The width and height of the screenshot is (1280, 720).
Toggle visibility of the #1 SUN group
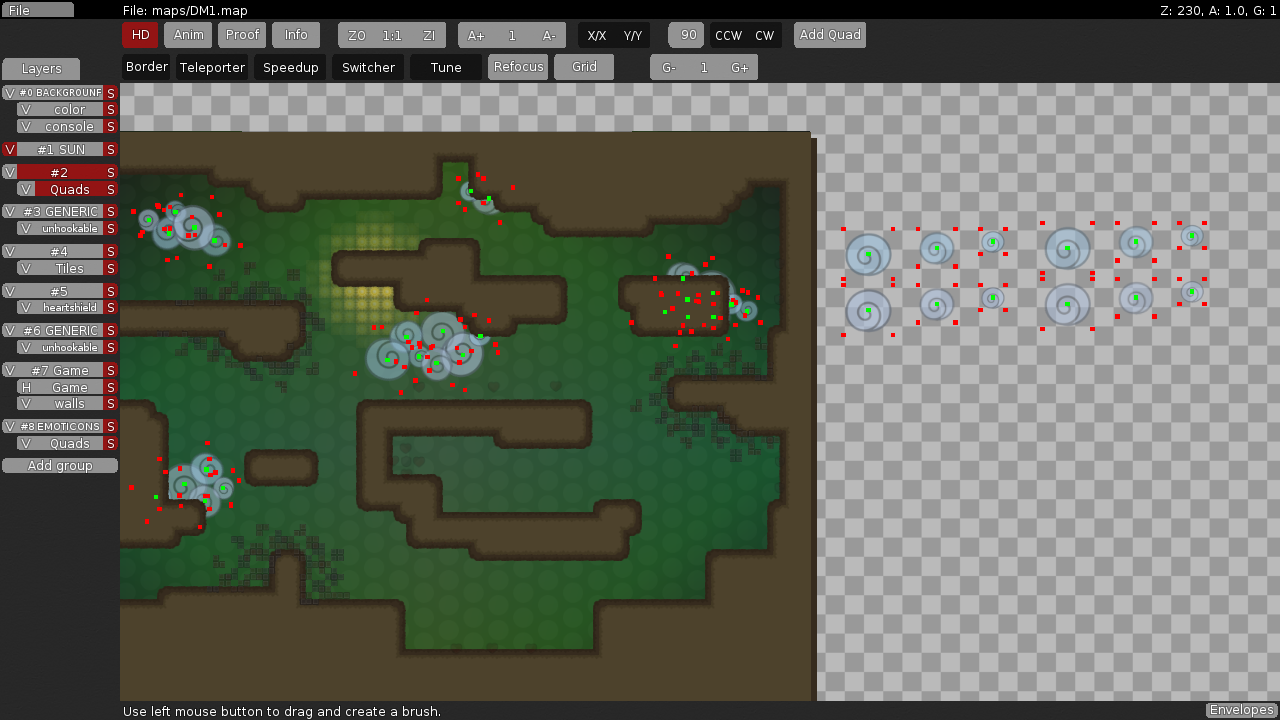pos(10,150)
